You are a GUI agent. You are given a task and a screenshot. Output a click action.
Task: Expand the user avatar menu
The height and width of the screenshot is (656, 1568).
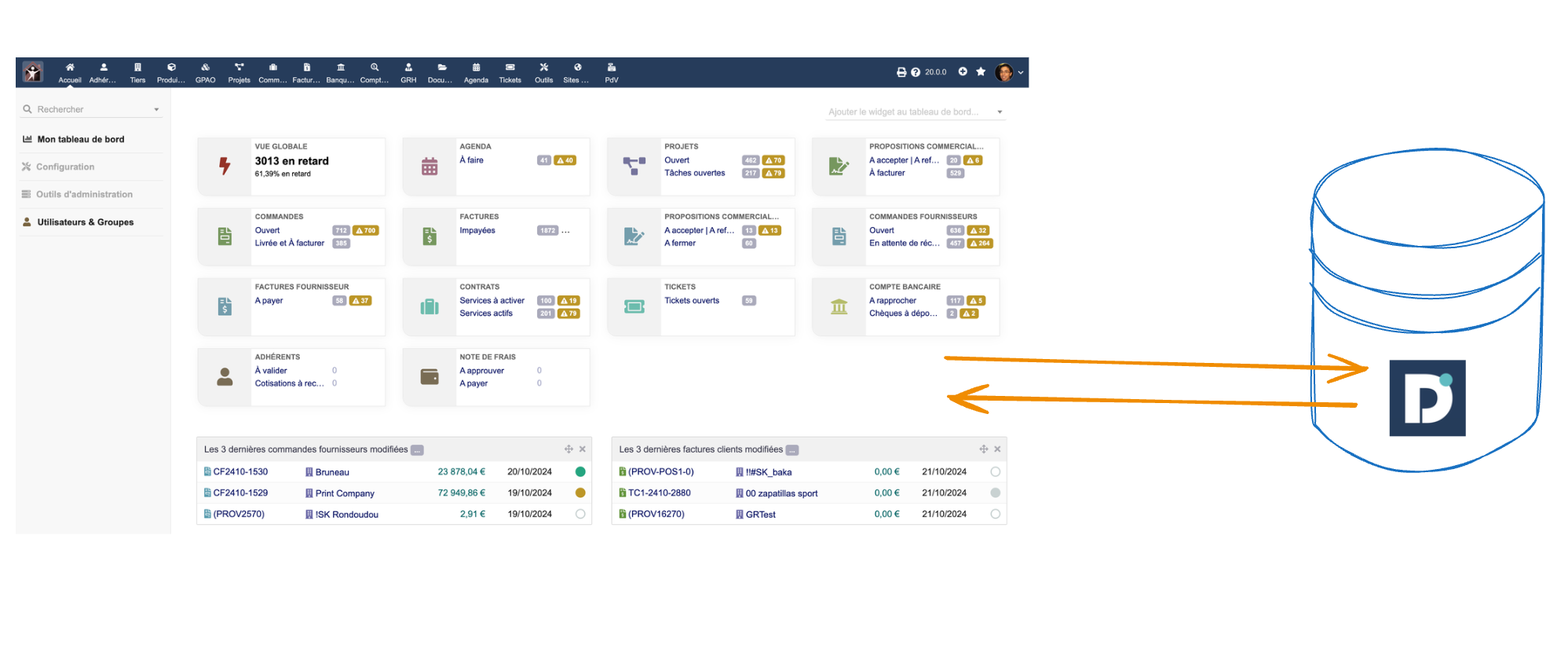click(x=1009, y=72)
